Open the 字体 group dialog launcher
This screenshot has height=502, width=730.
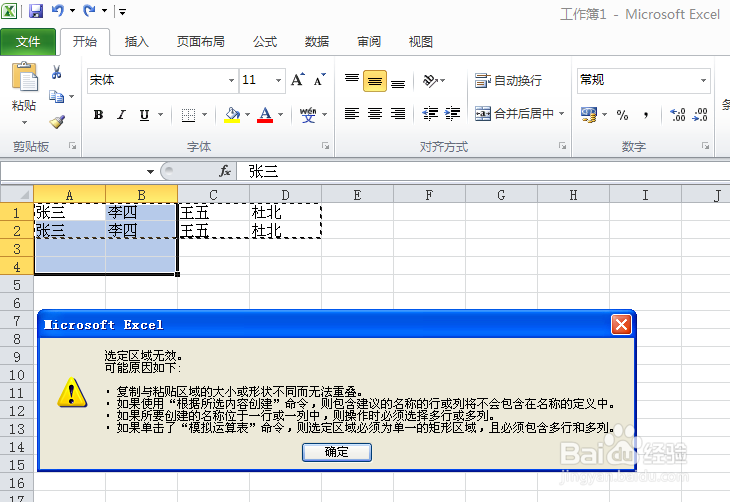pos(325,146)
